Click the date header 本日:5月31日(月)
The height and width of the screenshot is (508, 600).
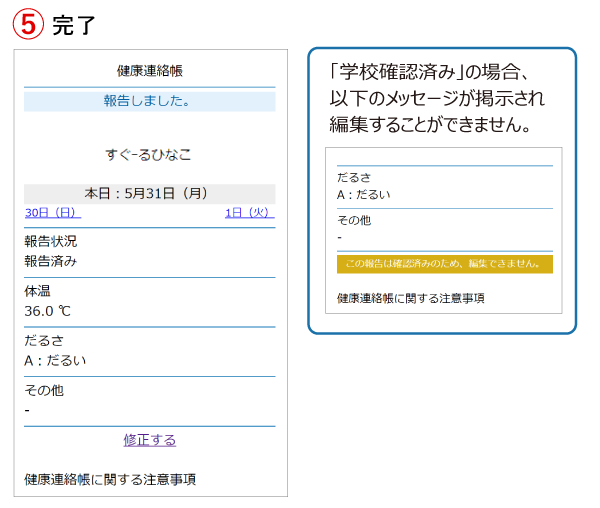tap(150, 194)
